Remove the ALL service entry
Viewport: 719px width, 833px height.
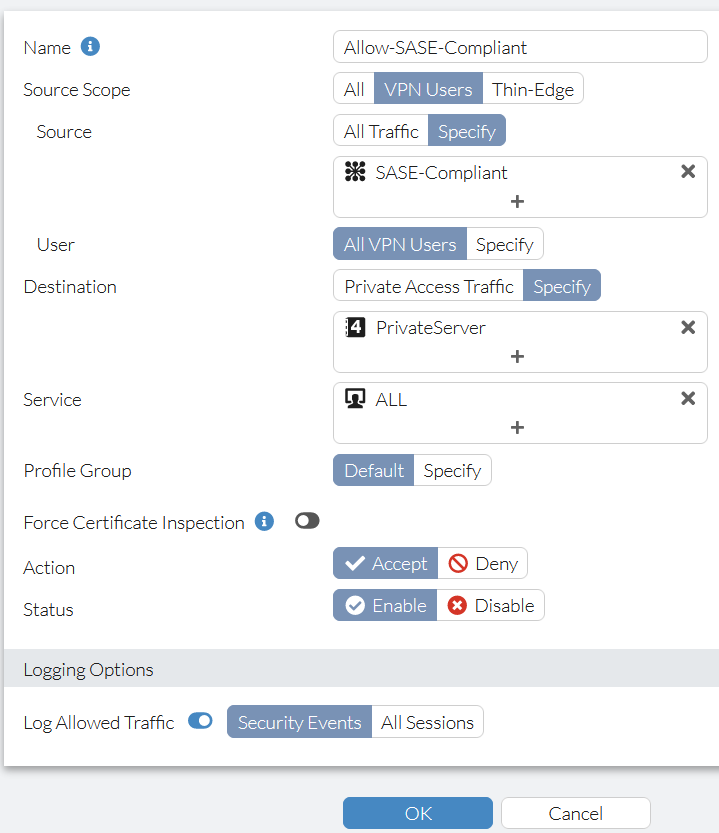tap(687, 397)
